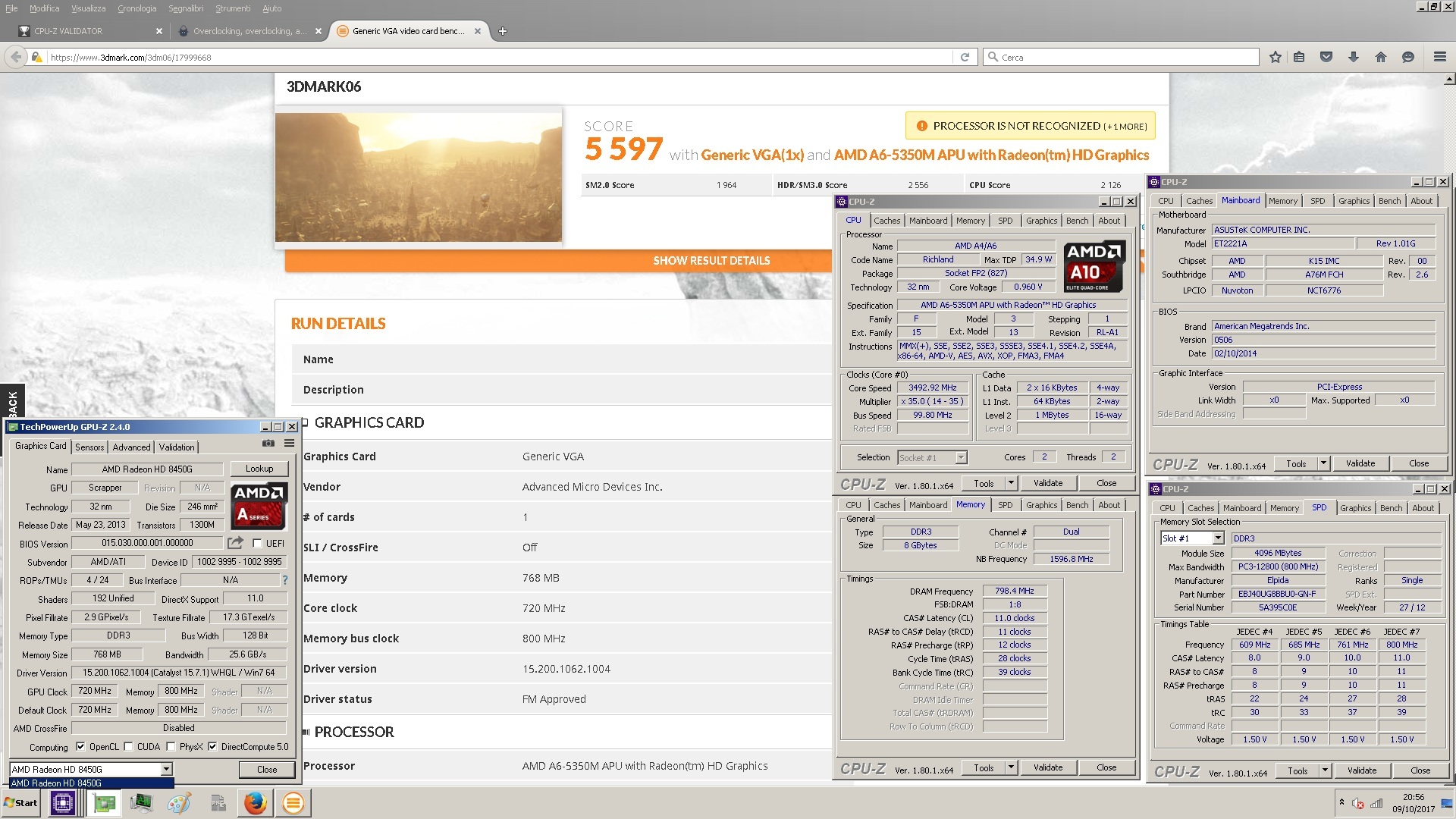Close GPU-Z with the bottom Close button
This screenshot has height=819, width=1456.
coord(267,770)
